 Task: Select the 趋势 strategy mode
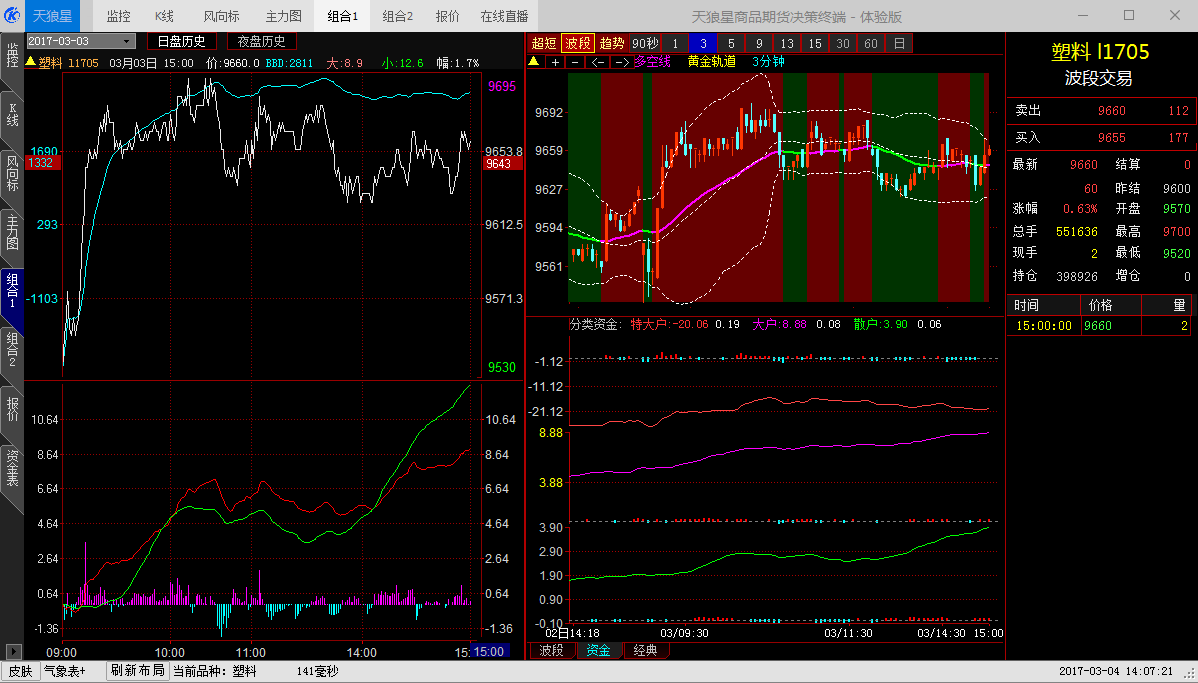pyautogui.click(x=612, y=44)
